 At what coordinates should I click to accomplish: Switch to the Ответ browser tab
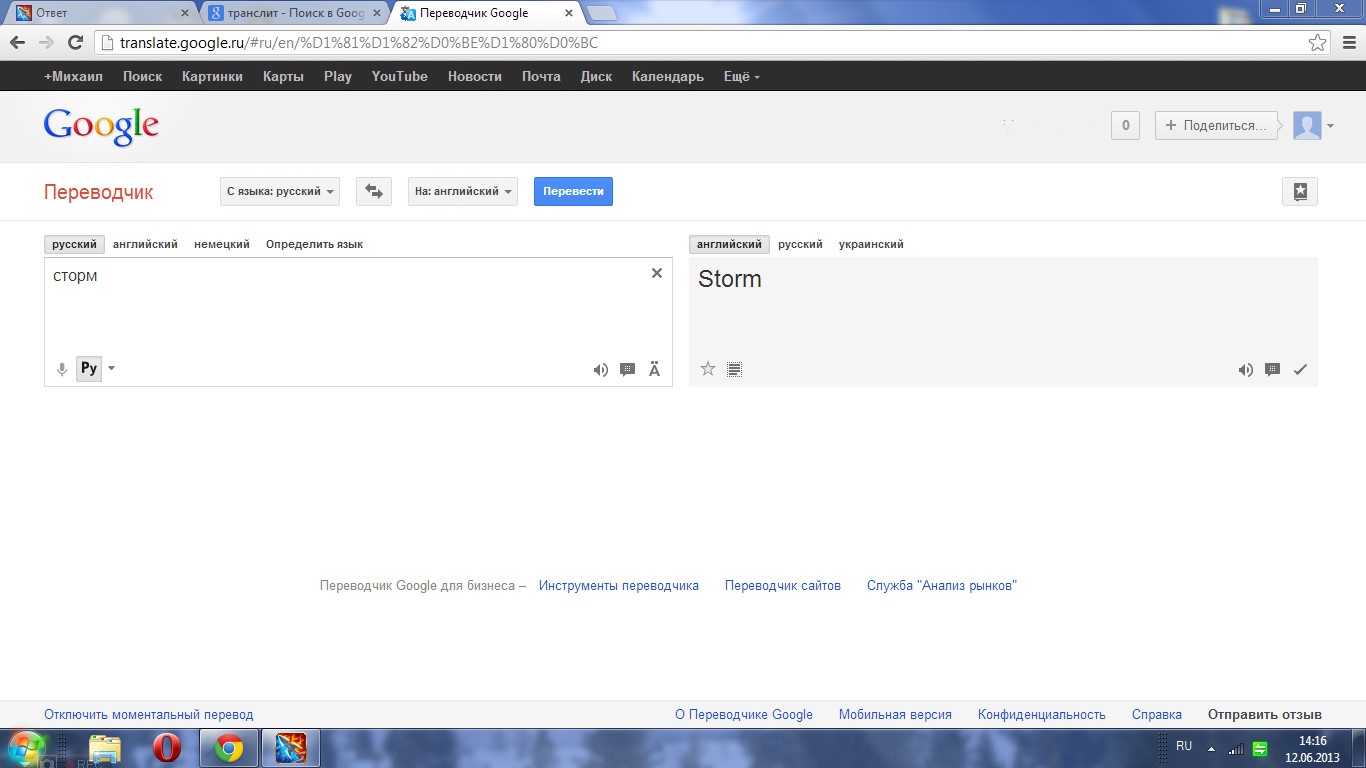[101, 13]
